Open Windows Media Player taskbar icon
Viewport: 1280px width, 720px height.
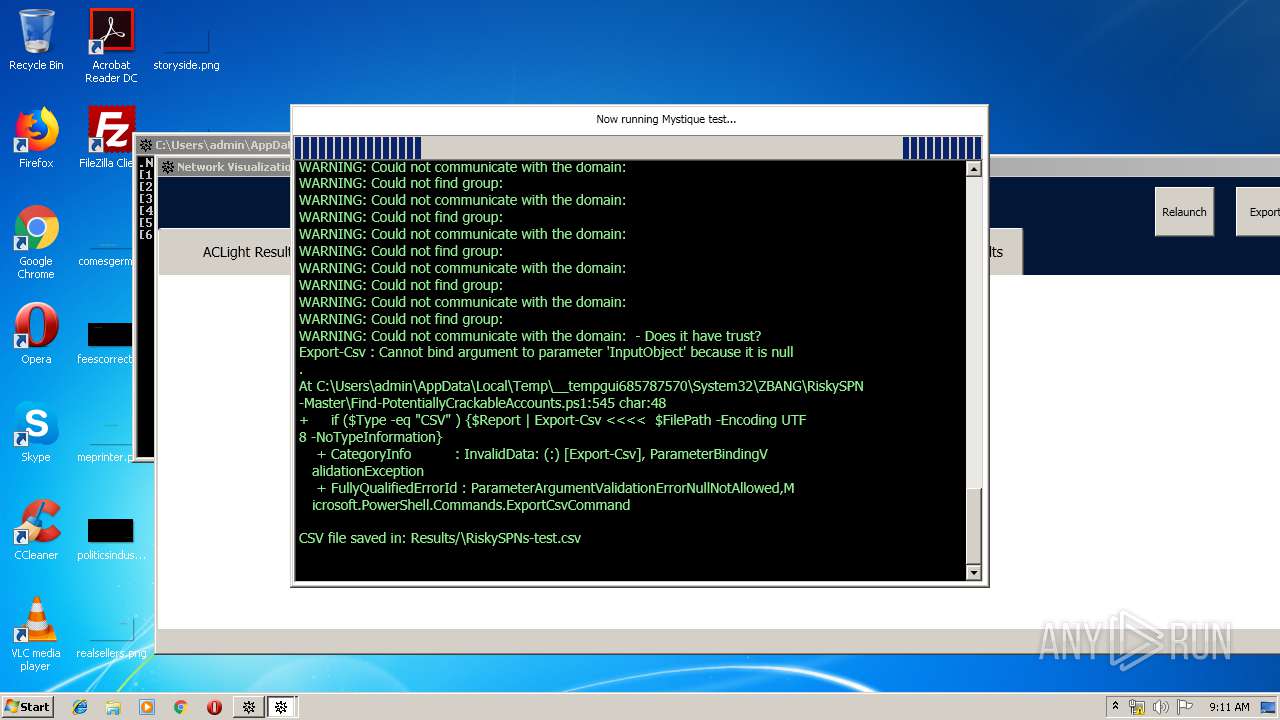click(147, 707)
